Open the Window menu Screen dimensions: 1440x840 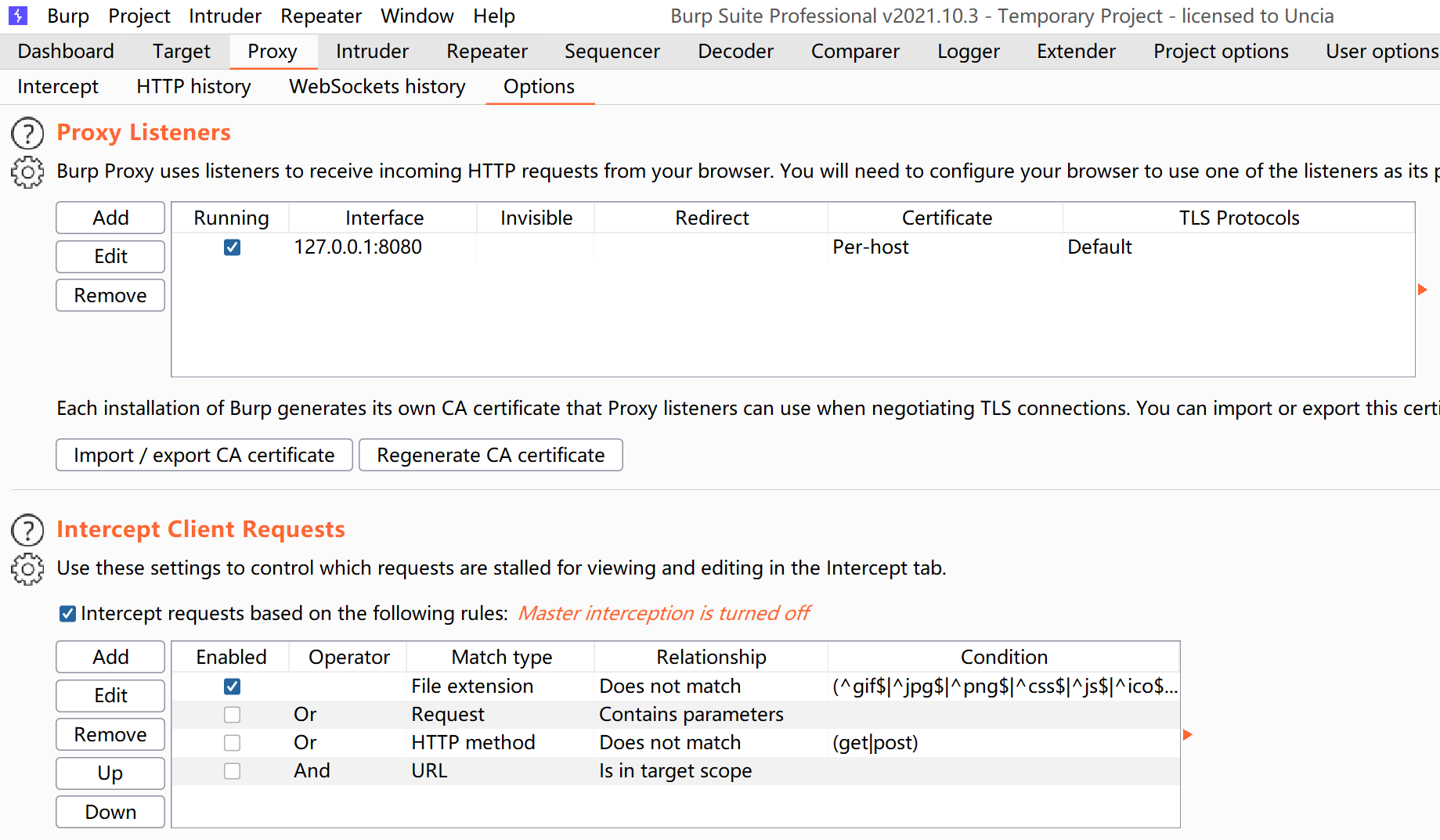tap(417, 16)
